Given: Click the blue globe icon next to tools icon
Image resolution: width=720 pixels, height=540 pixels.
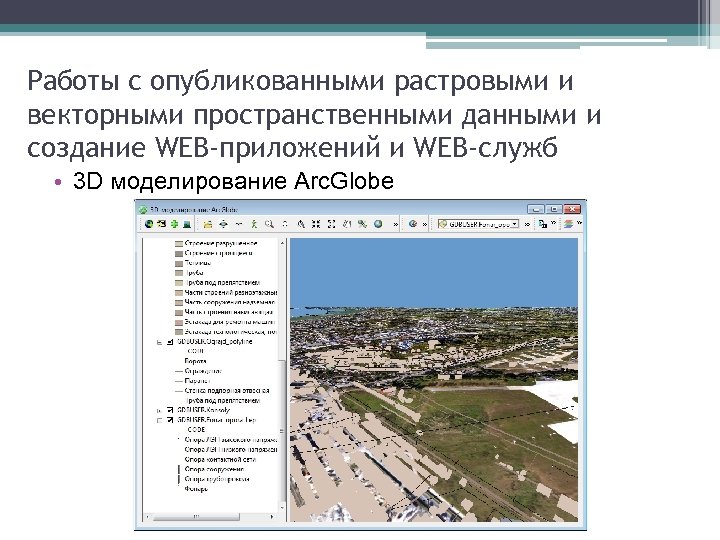Looking at the screenshot, I should tap(378, 224).
